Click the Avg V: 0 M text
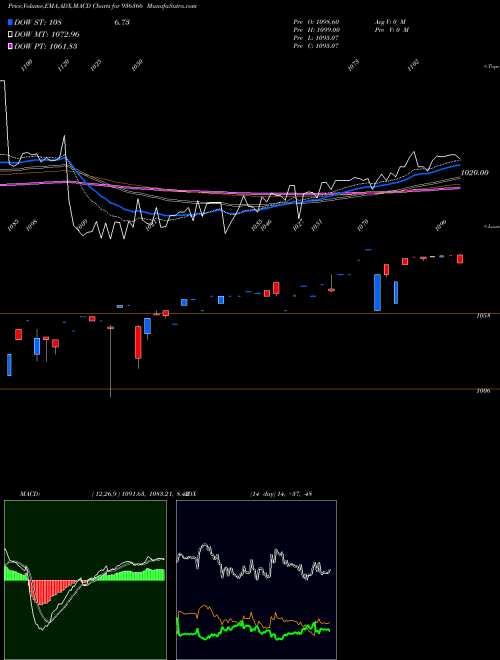The height and width of the screenshot is (660, 500). 390,22
